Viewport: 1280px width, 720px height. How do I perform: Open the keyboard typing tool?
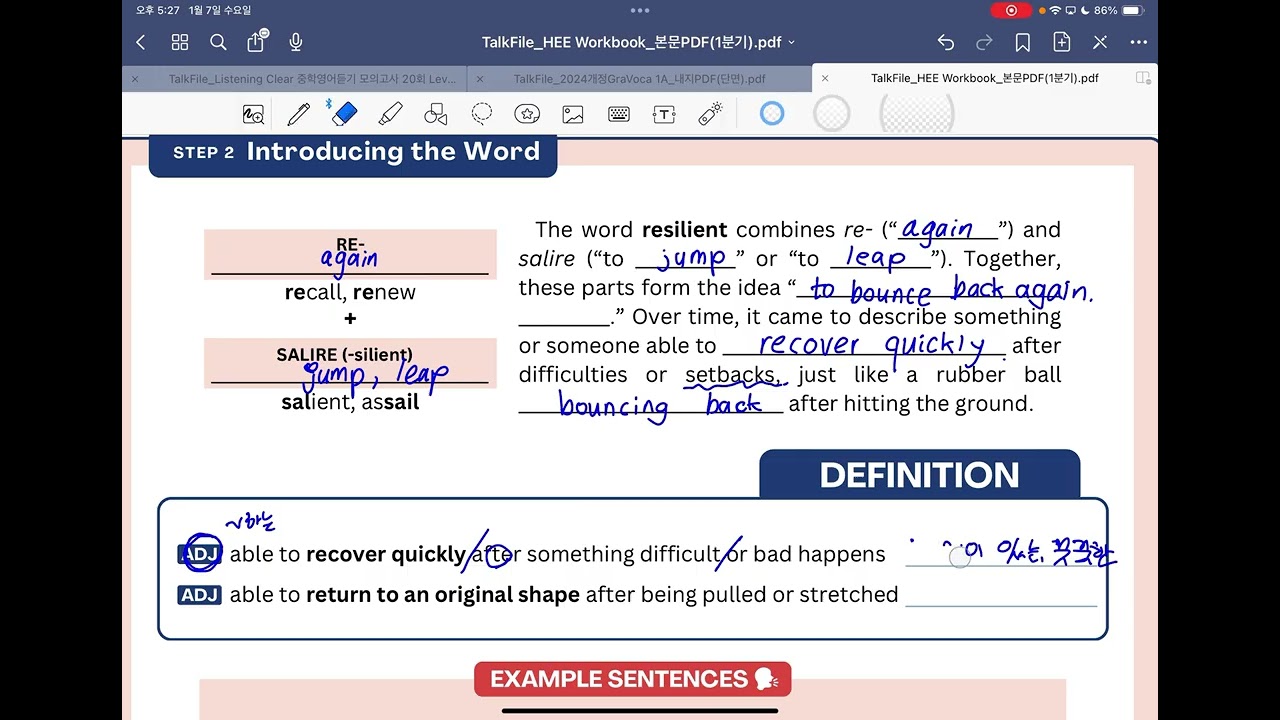tap(619, 114)
